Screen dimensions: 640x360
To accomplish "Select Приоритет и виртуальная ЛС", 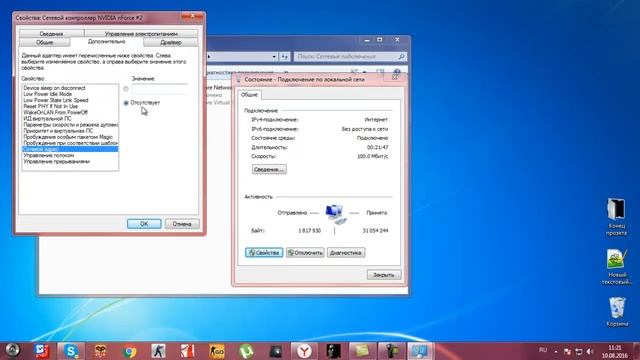I will tap(70, 131).
